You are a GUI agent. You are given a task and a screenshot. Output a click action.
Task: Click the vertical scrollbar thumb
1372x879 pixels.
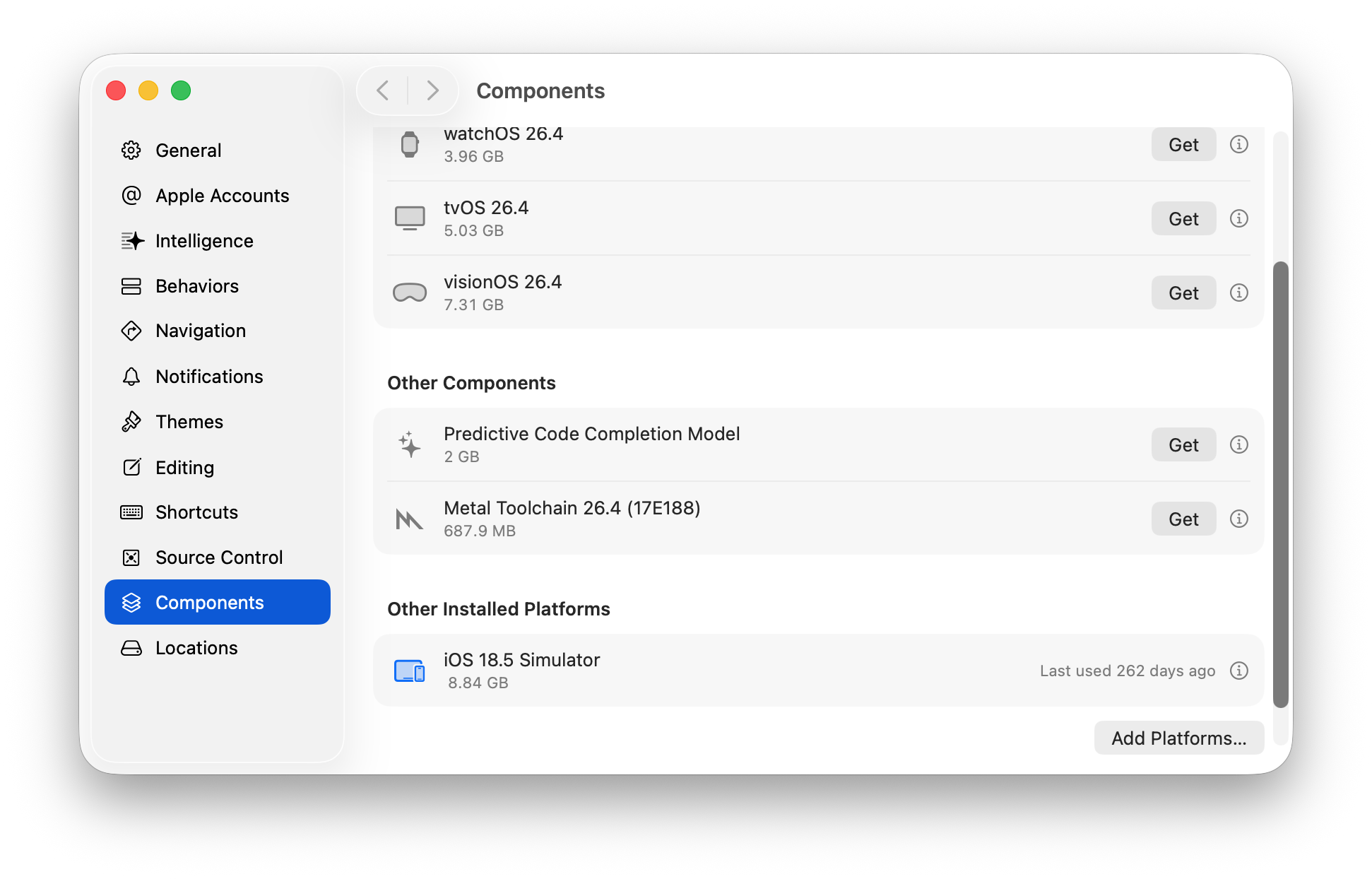click(1280, 484)
